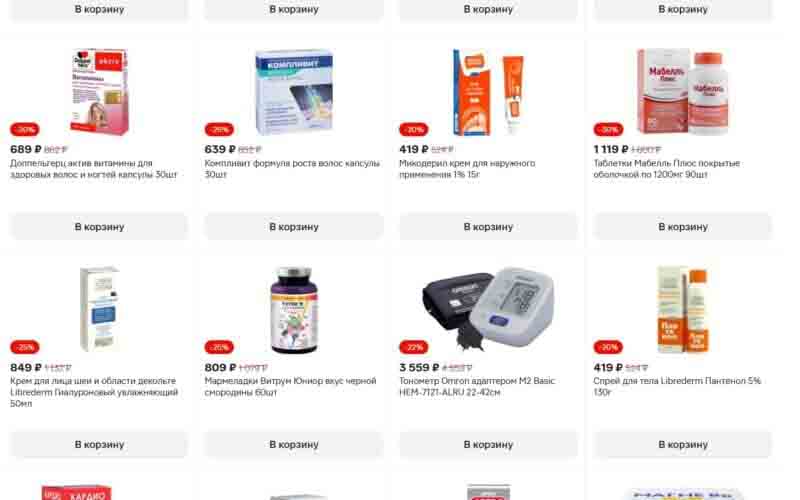Add the Librederm Panthenol spray to the cart

[683, 444]
